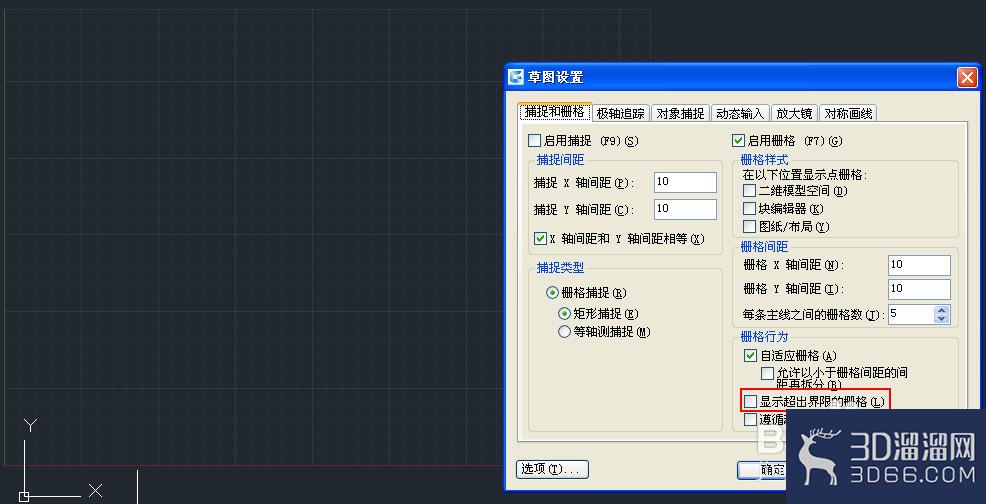Image resolution: width=986 pixels, height=504 pixels.
Task: Click the 栅格 Y 轴间距 input field
Action: 919,289
